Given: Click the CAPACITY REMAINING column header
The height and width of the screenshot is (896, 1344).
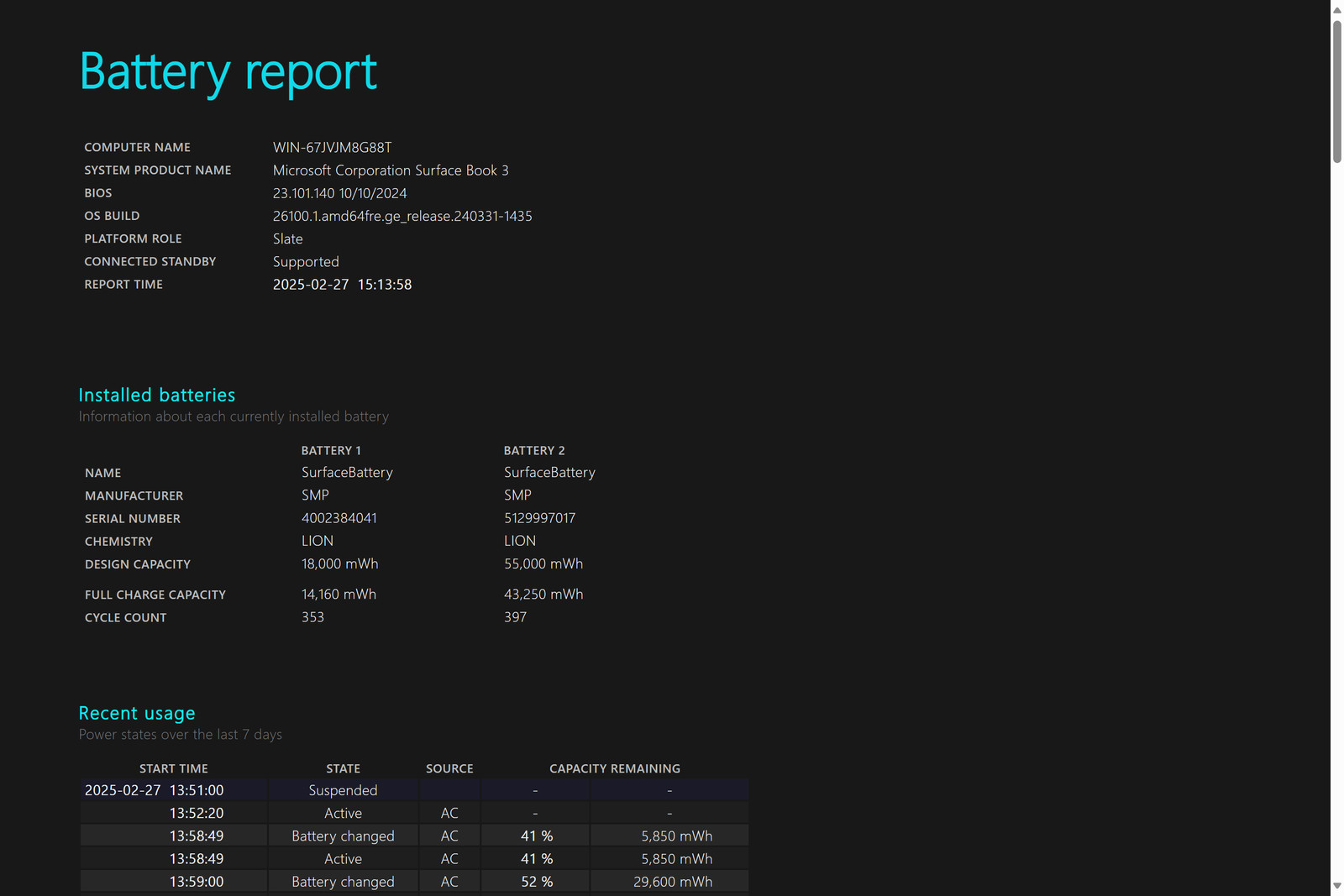Looking at the screenshot, I should tap(615, 768).
